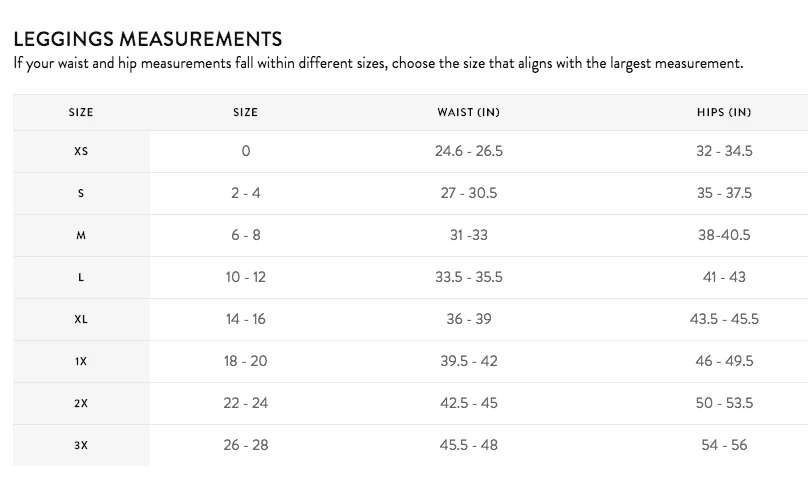Select the 1X size row label
Viewport: 808px width, 493px height.
81,362
